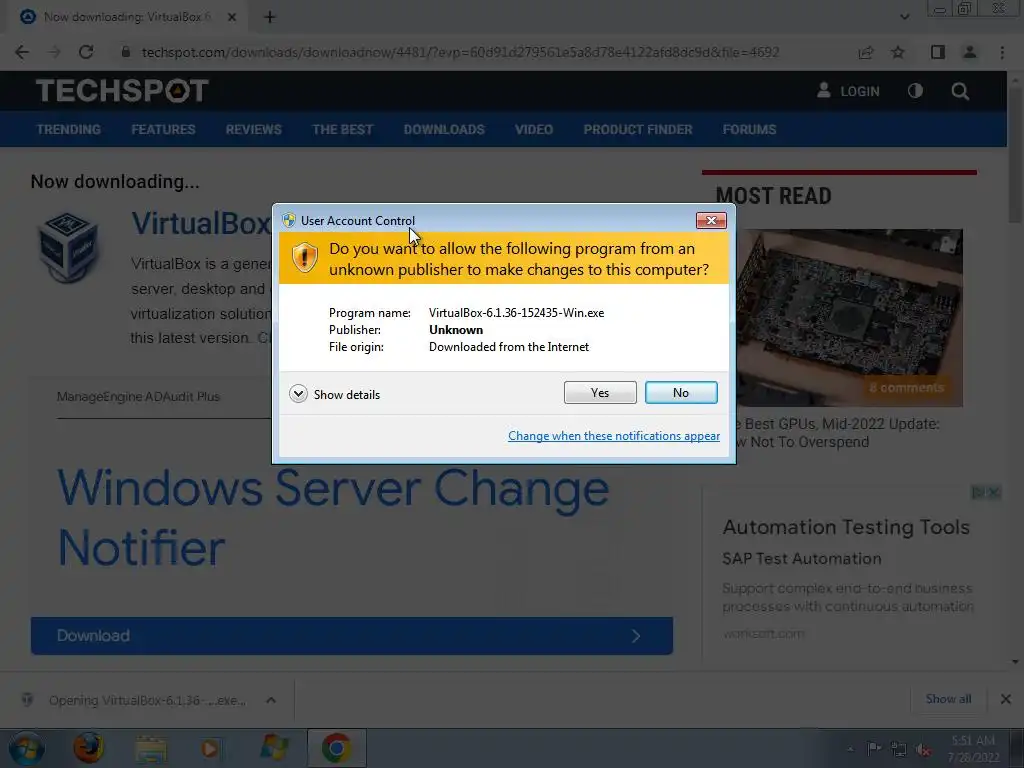Show hidden tray icons arrow
Image resolution: width=1024 pixels, height=768 pixels.
(x=850, y=750)
